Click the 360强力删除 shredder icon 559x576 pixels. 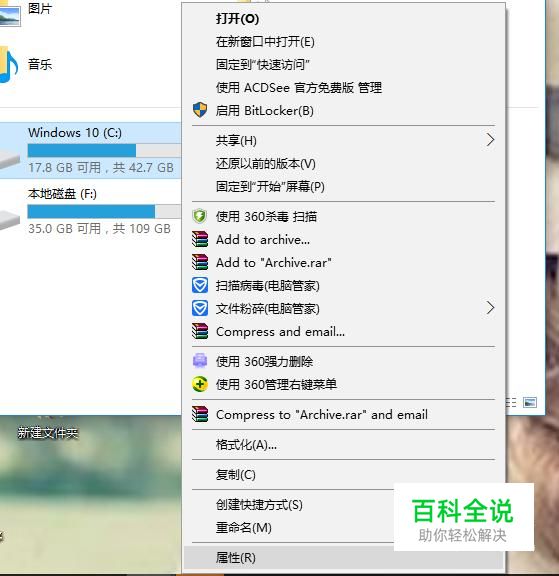tap(200, 361)
